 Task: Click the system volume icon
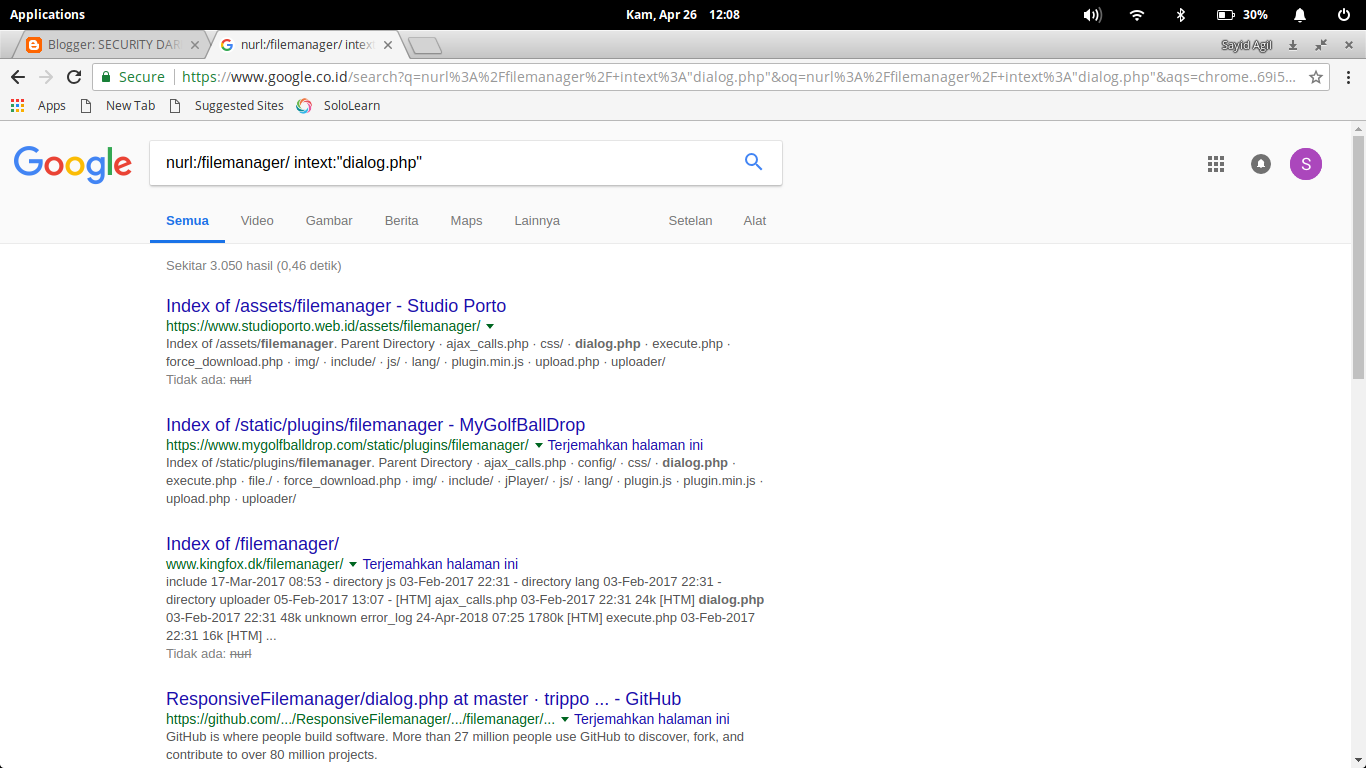coord(1093,14)
